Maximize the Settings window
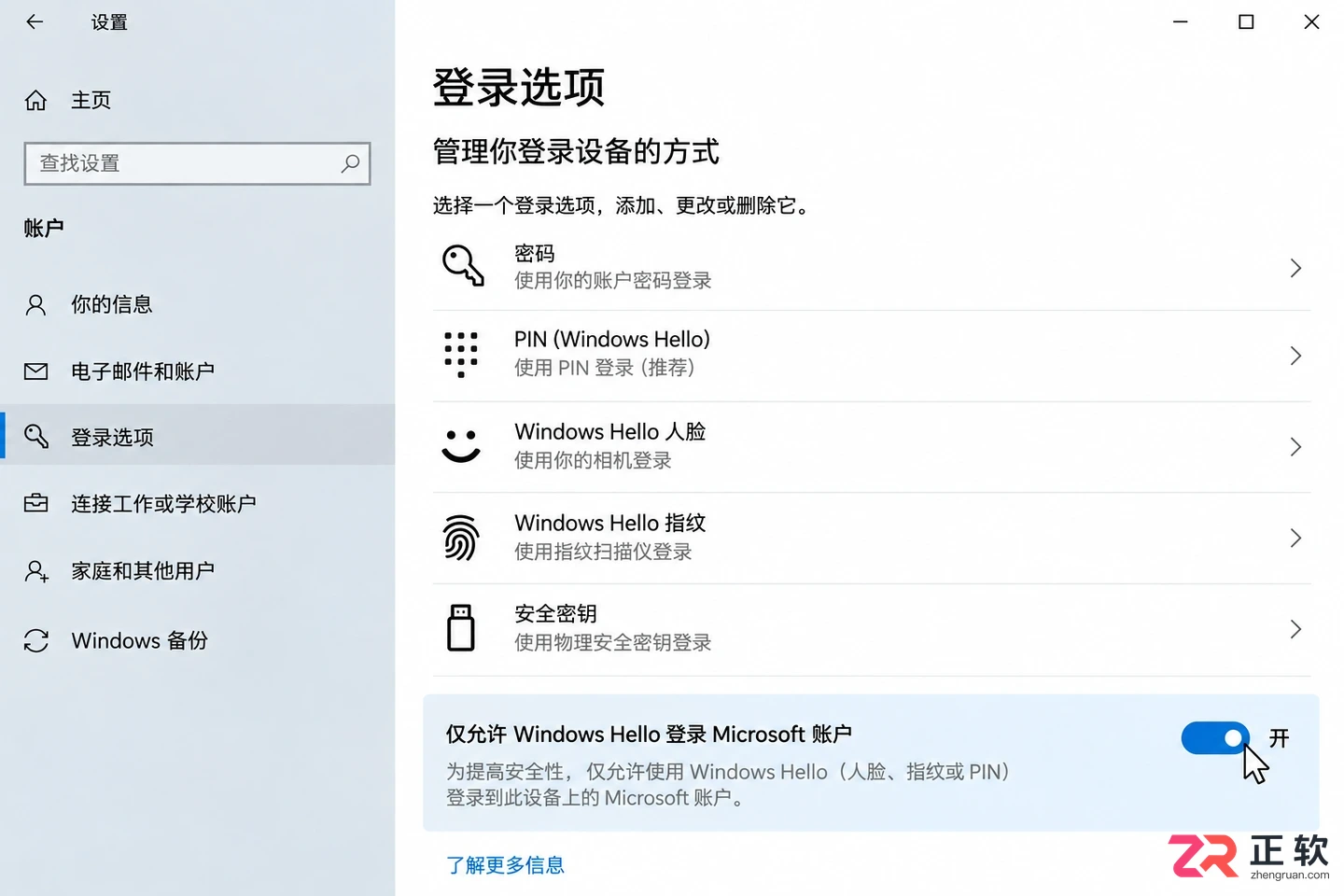This screenshot has width=1344, height=896. point(1246,21)
